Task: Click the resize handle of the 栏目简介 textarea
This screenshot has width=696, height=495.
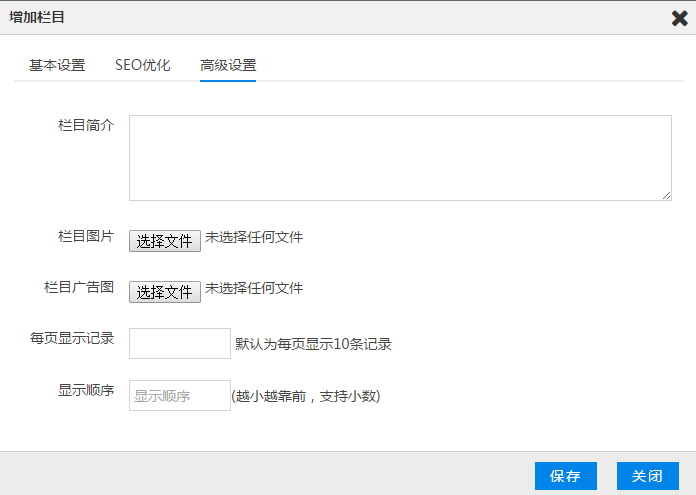Action: pyautogui.click(x=666, y=195)
